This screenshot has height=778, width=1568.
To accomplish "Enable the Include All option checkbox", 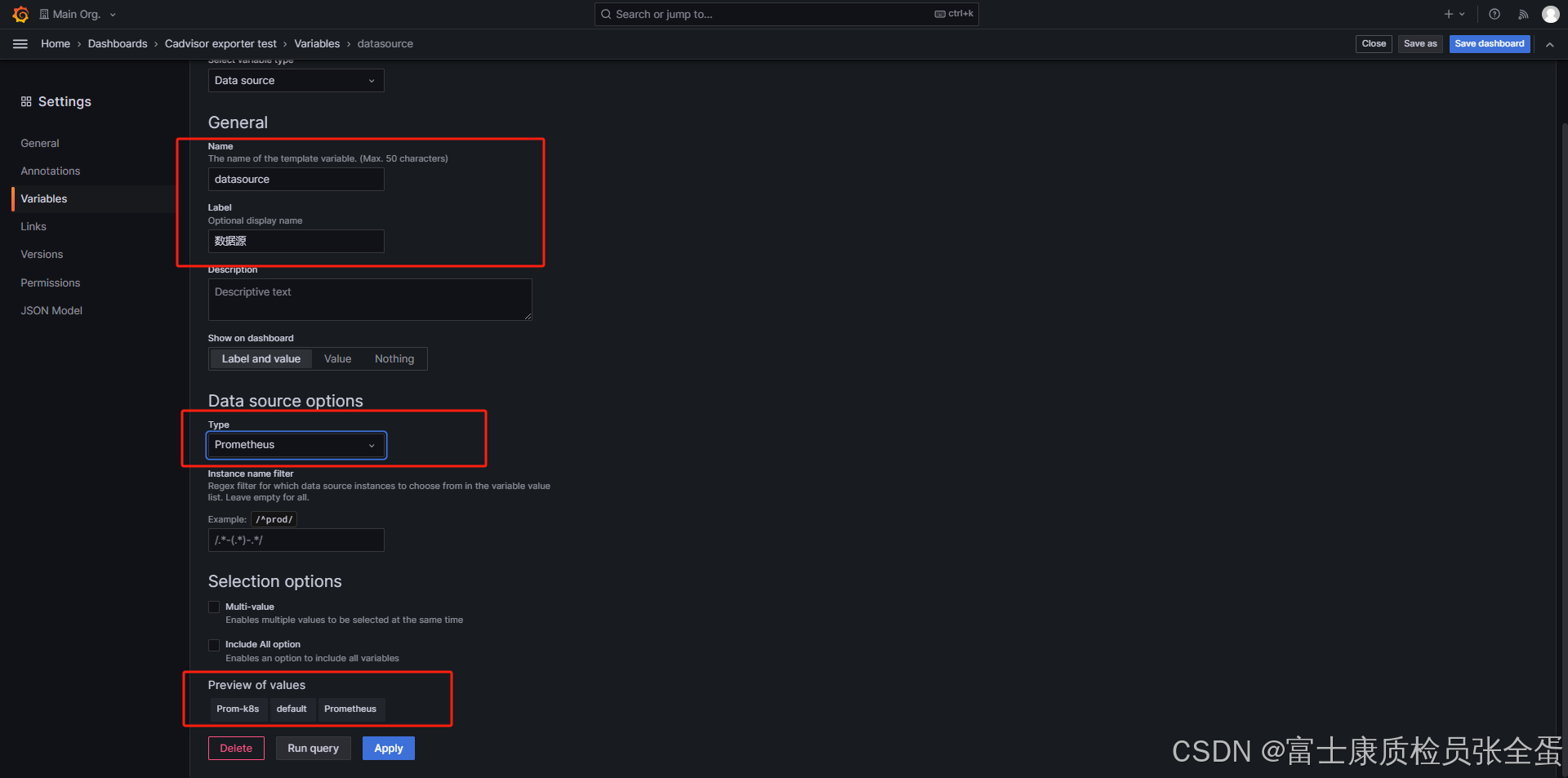I will (x=214, y=645).
